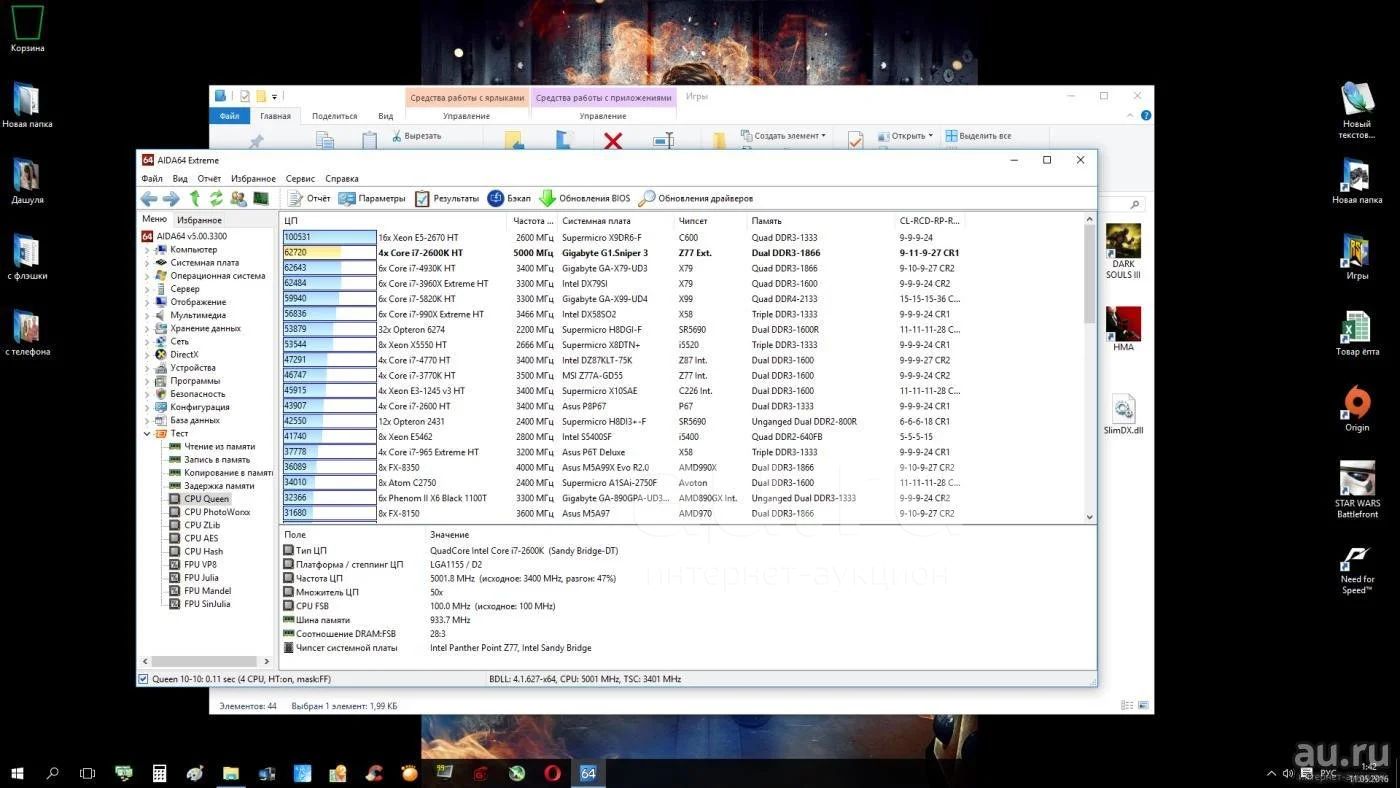Collapse the Тест tree node
This screenshot has height=788, width=1400.
click(147, 434)
